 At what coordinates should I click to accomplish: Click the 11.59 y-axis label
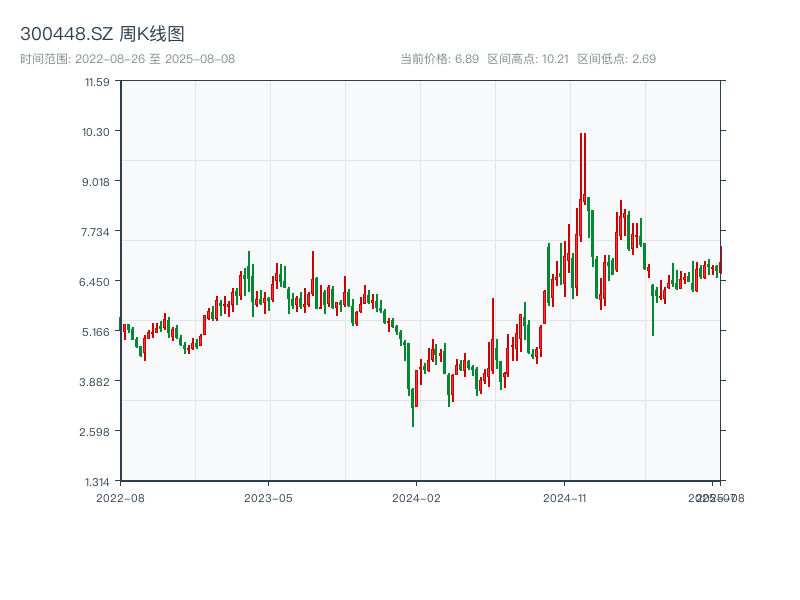point(96,82)
